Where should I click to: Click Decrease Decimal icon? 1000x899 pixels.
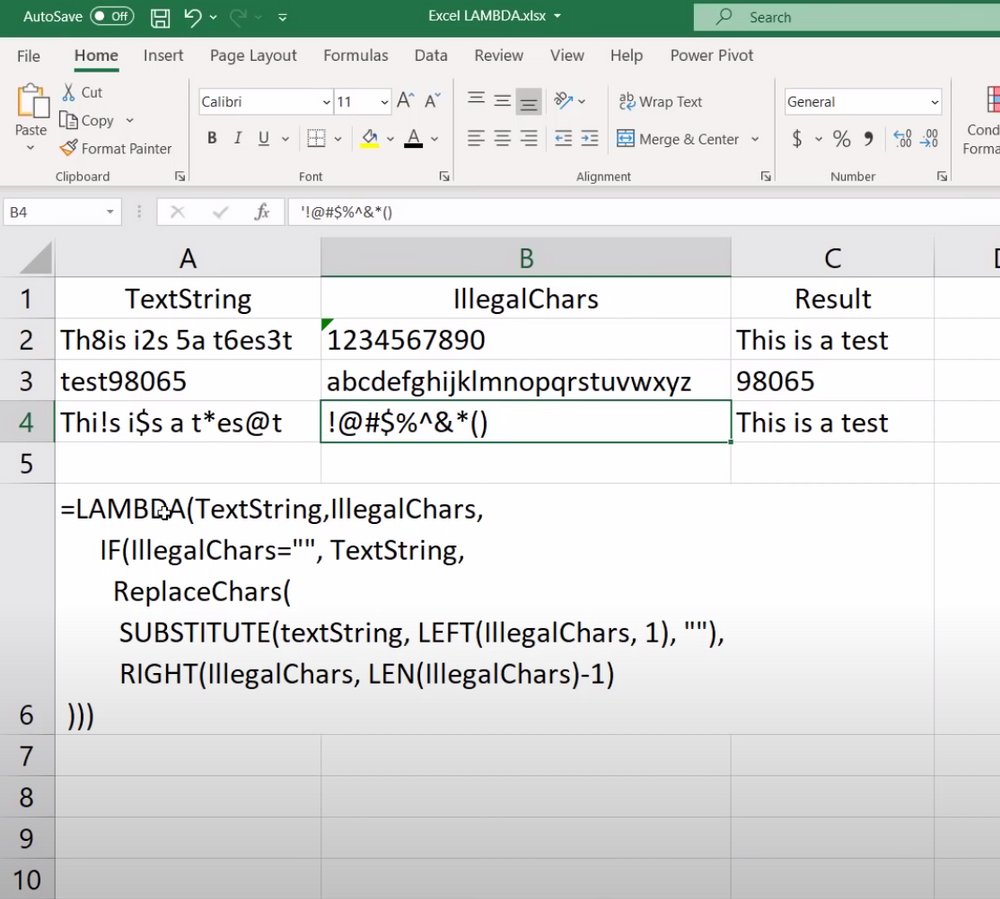click(929, 138)
